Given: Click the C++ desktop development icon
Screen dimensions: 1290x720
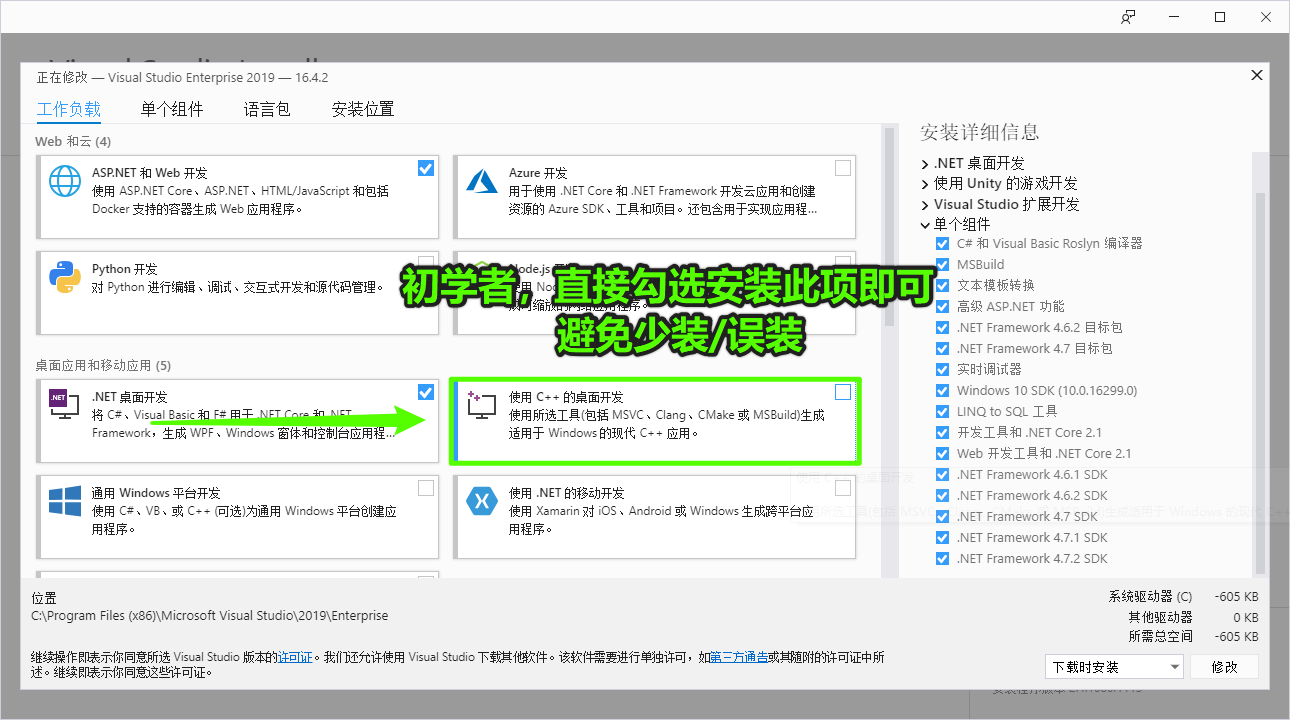Looking at the screenshot, I should tap(482, 404).
